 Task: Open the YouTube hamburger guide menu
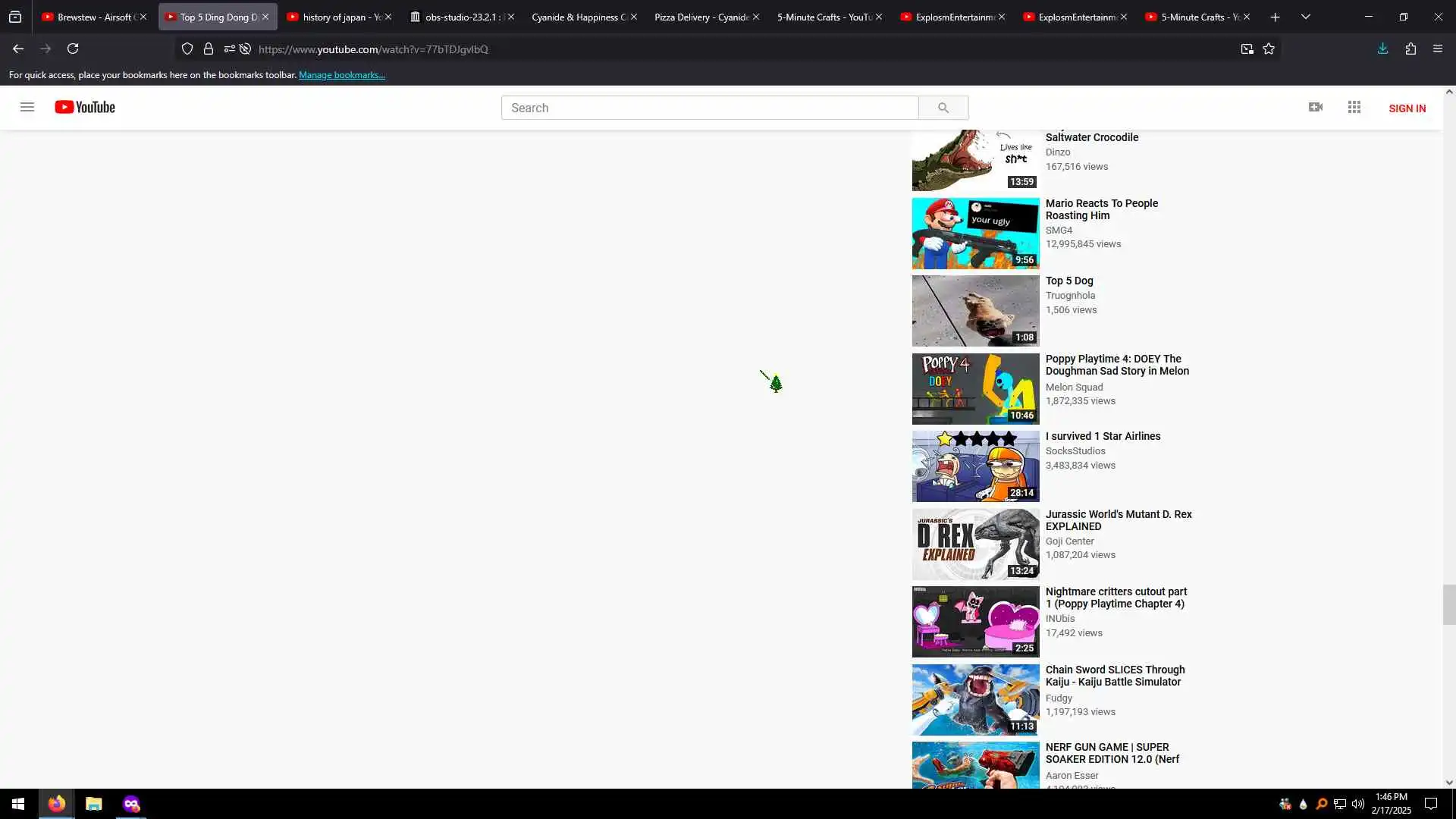click(x=27, y=107)
